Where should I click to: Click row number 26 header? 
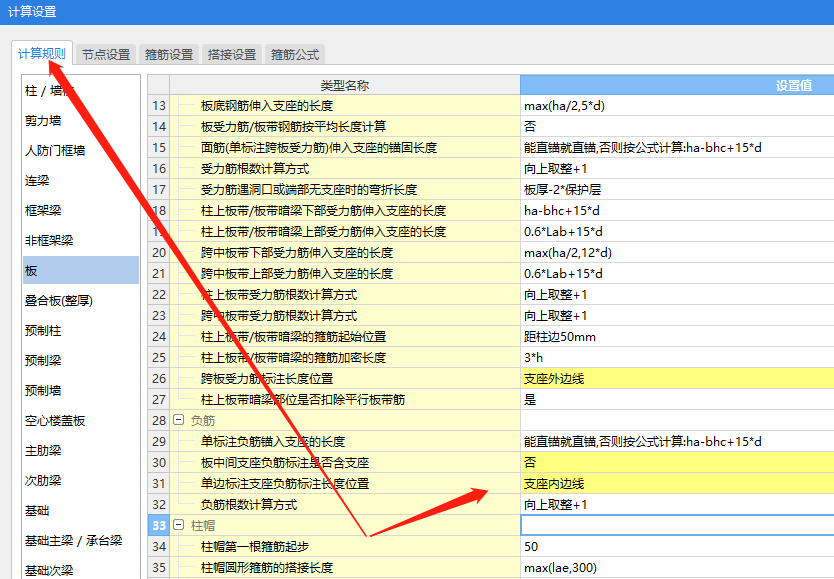click(159, 379)
